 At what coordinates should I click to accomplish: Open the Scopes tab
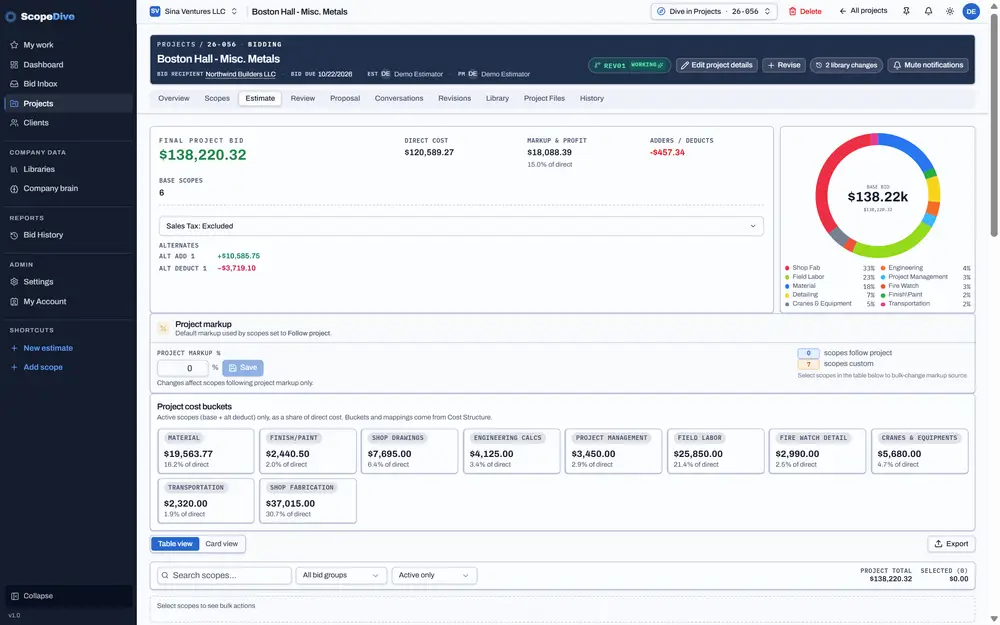[x=217, y=98]
